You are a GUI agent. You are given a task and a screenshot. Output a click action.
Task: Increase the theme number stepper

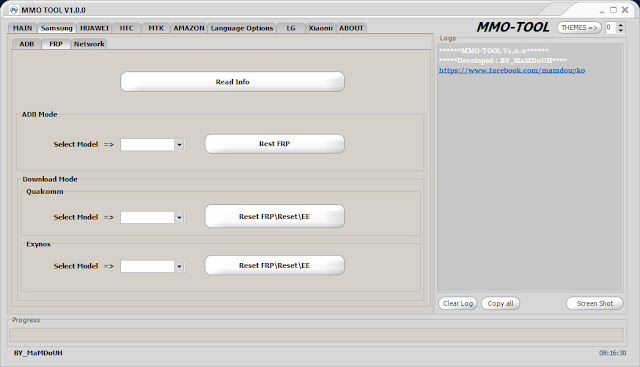point(621,25)
